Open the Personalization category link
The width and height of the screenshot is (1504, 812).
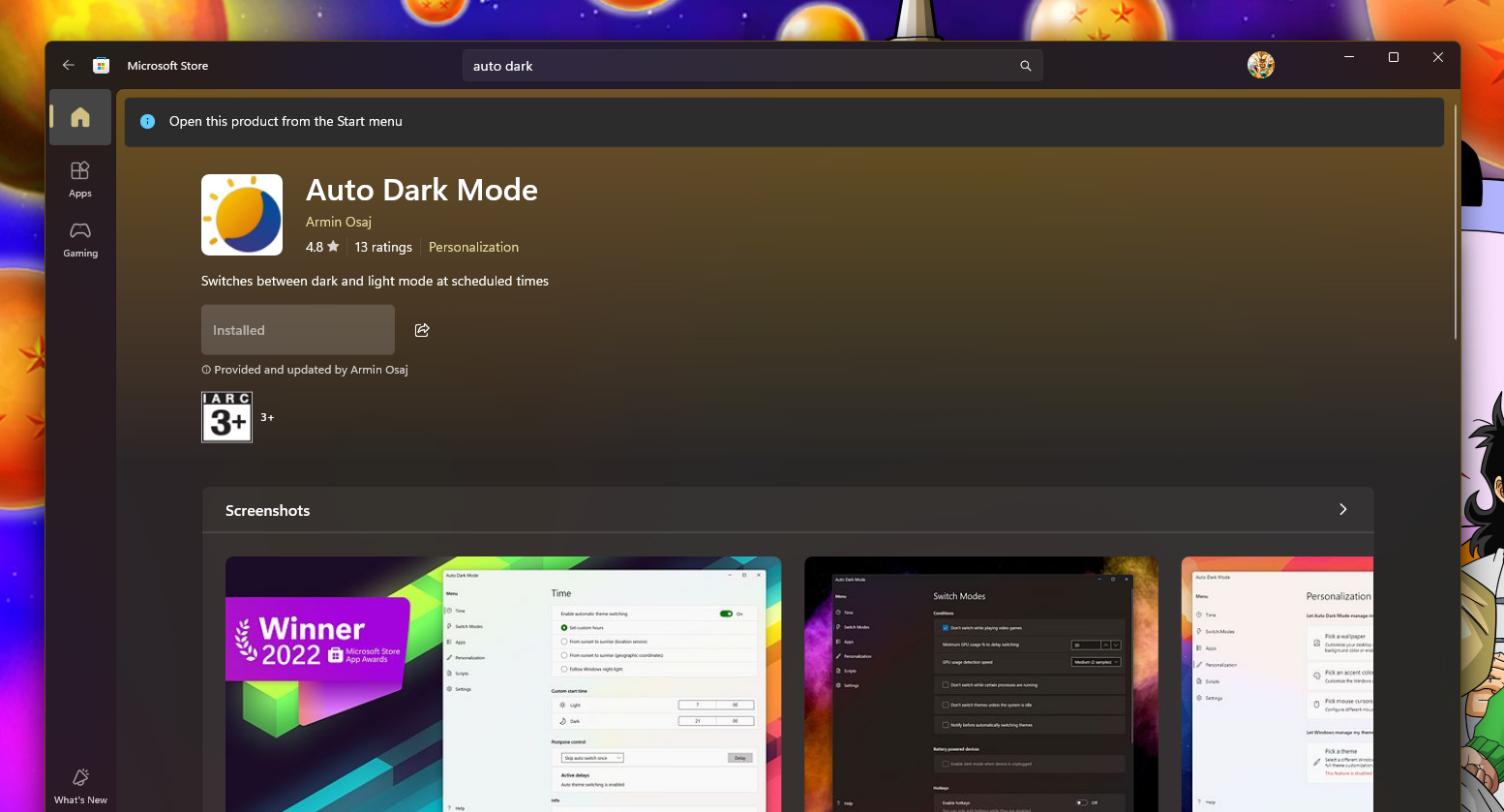click(x=473, y=247)
